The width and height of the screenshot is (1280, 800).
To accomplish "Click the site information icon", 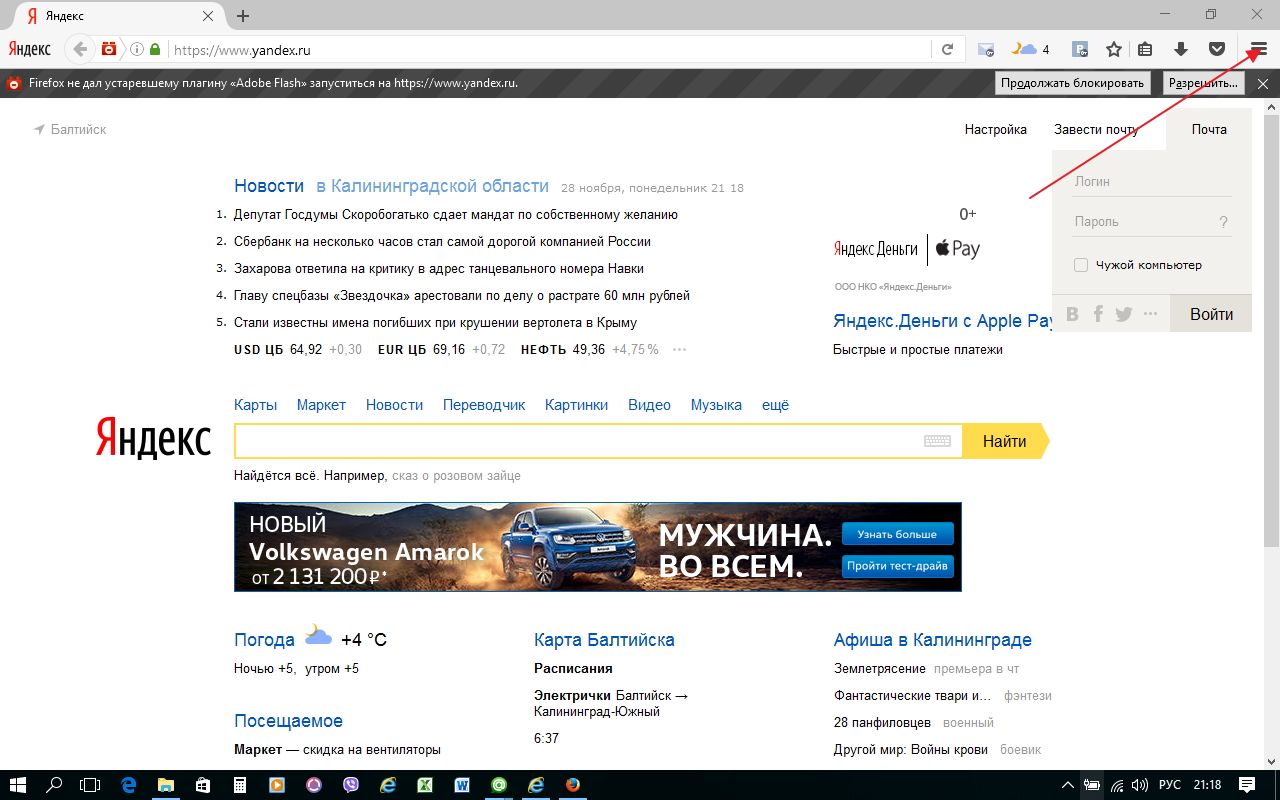I will click(138, 49).
